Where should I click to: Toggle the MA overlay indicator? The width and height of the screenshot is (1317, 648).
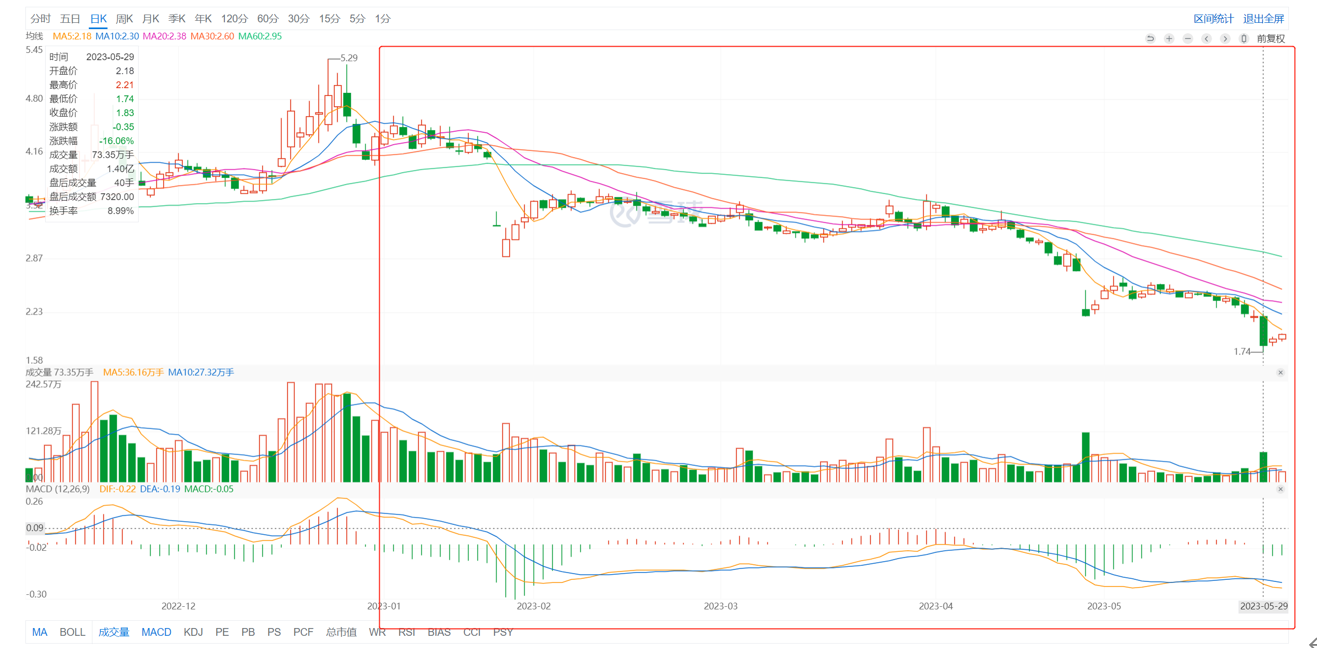pos(39,632)
